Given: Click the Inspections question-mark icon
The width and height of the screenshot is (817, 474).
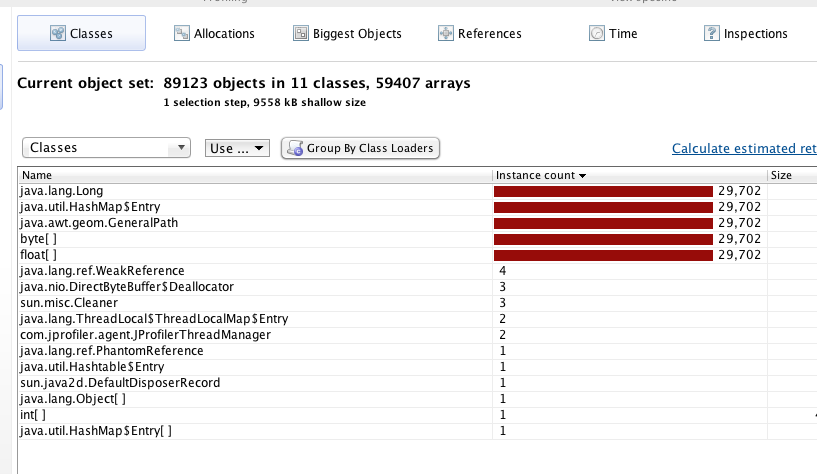Looking at the screenshot, I should tap(712, 34).
